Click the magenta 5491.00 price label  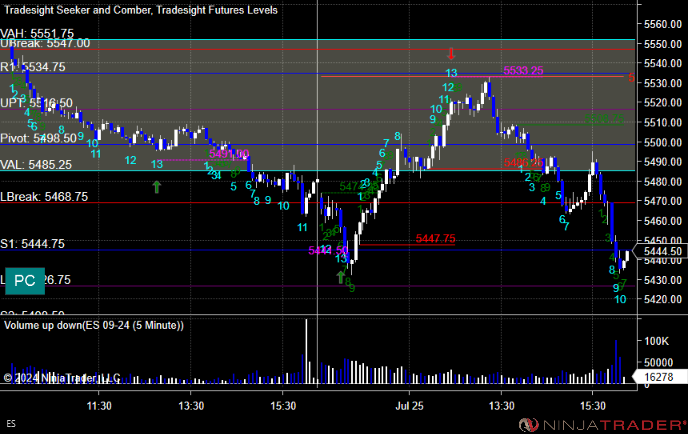point(229,154)
